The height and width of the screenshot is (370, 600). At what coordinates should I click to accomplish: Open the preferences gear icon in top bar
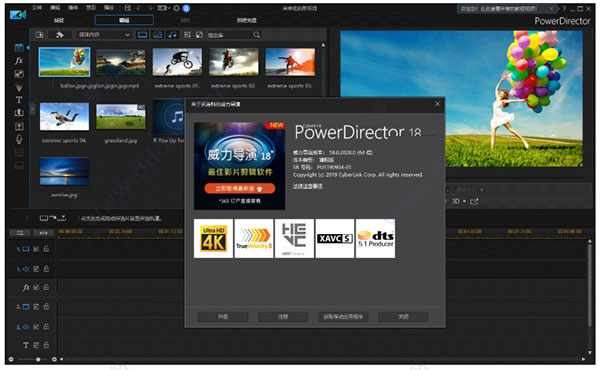(x=176, y=8)
